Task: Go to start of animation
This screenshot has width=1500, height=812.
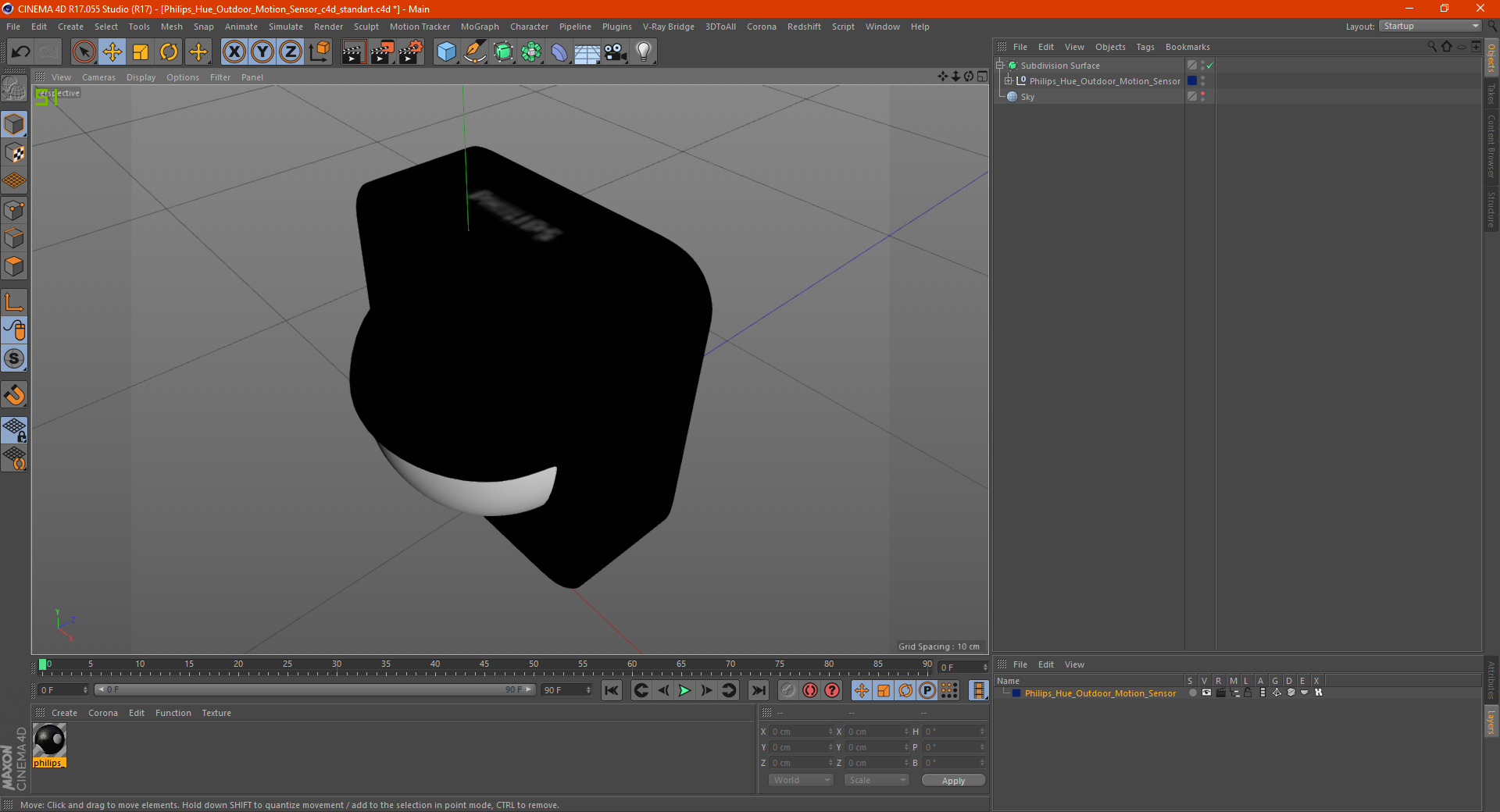Action: point(612,690)
